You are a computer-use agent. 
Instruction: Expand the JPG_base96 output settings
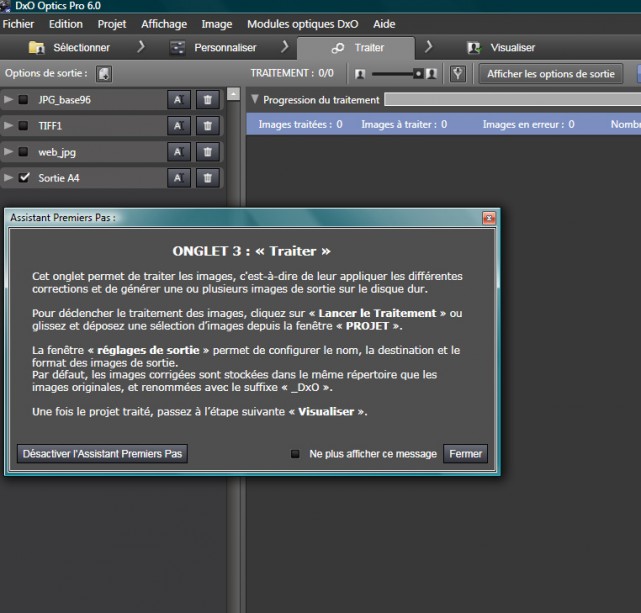coord(8,99)
